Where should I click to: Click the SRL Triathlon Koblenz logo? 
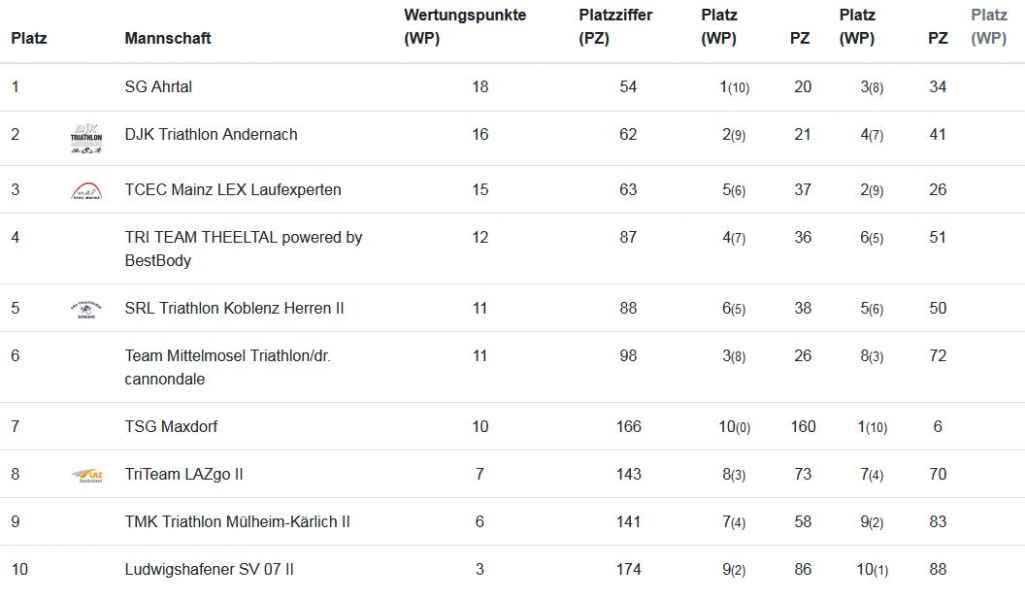[x=86, y=309]
